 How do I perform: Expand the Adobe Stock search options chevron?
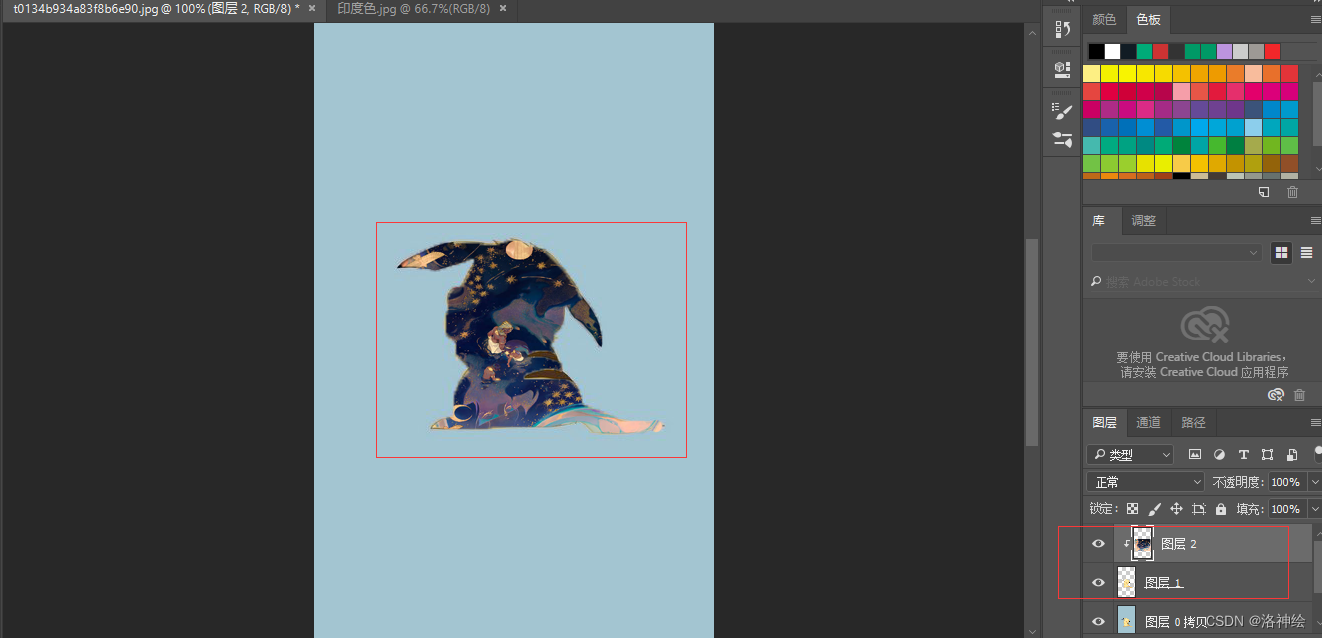tap(1313, 282)
